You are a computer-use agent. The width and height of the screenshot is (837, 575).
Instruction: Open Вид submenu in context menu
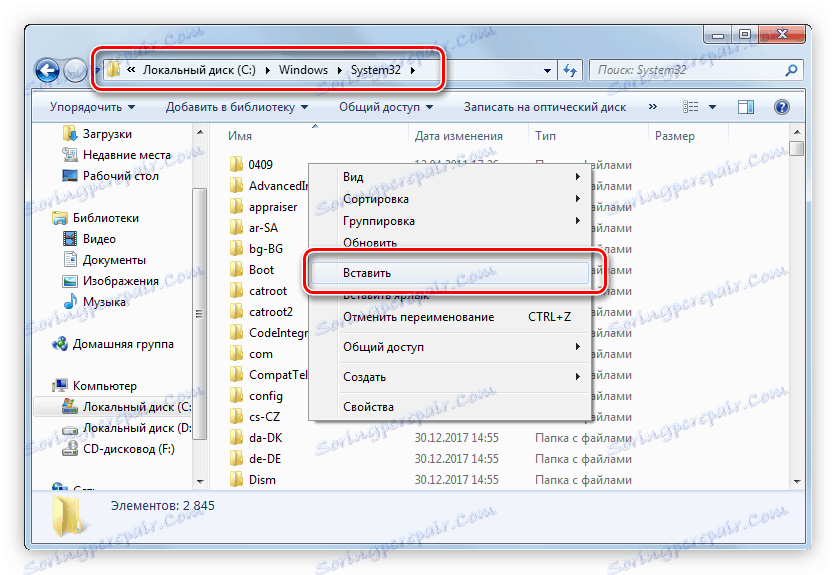(449, 177)
